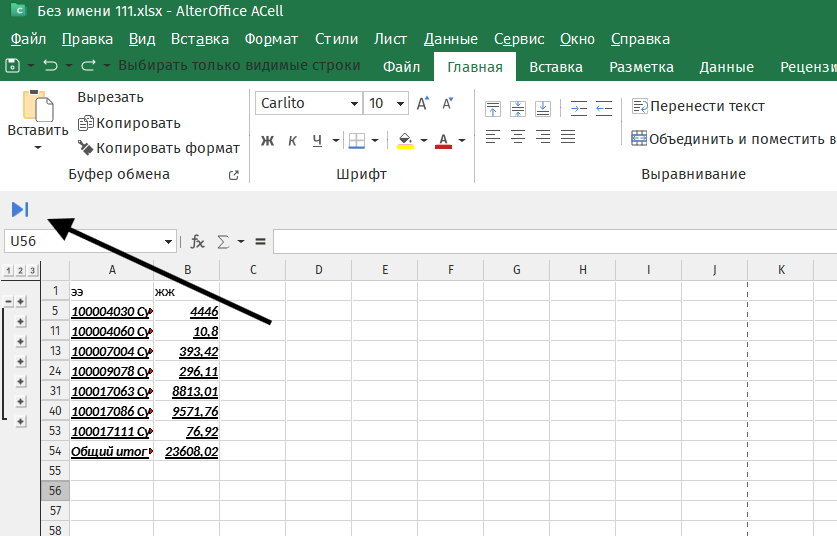The image size is (837, 536).
Task: Open the Carlito font name dropdown
Action: tap(354, 104)
